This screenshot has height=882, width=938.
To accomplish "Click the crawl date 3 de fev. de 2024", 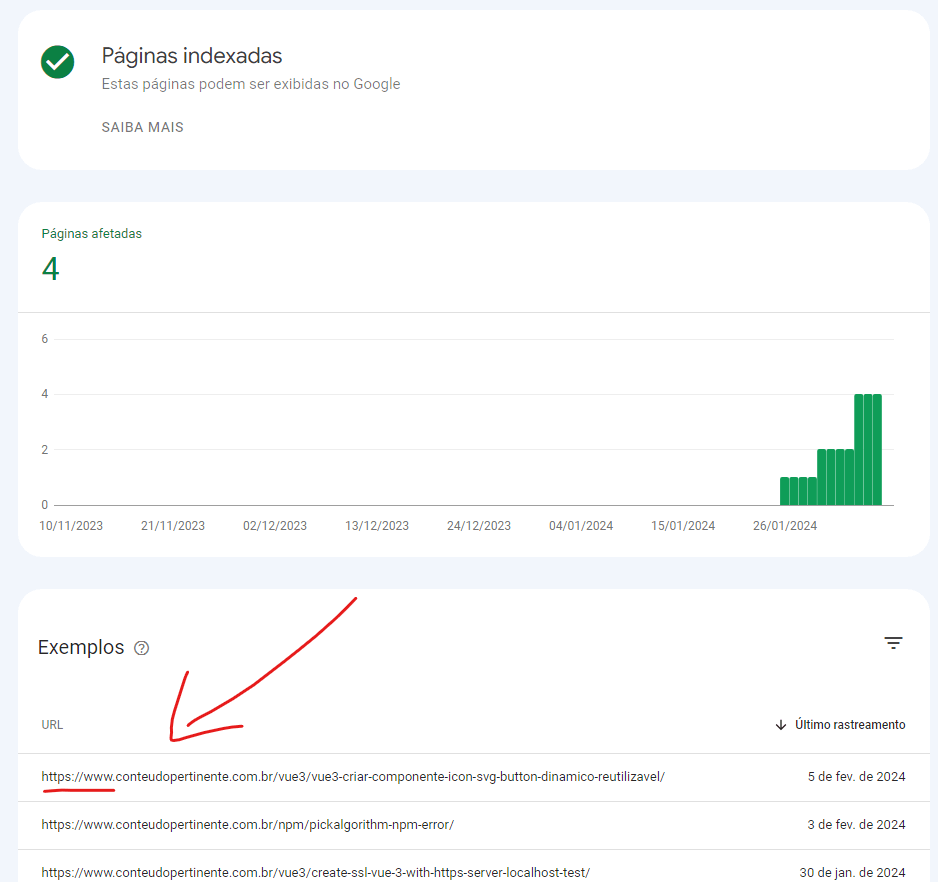I will point(855,825).
